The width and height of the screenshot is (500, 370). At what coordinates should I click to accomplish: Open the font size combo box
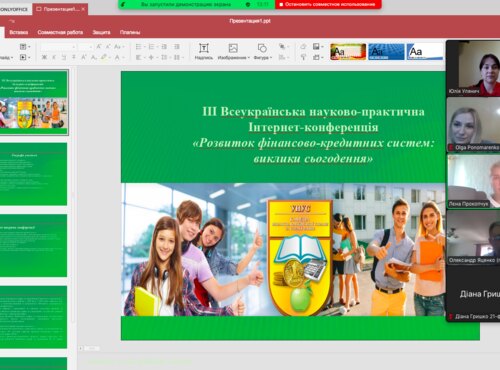click(85, 47)
